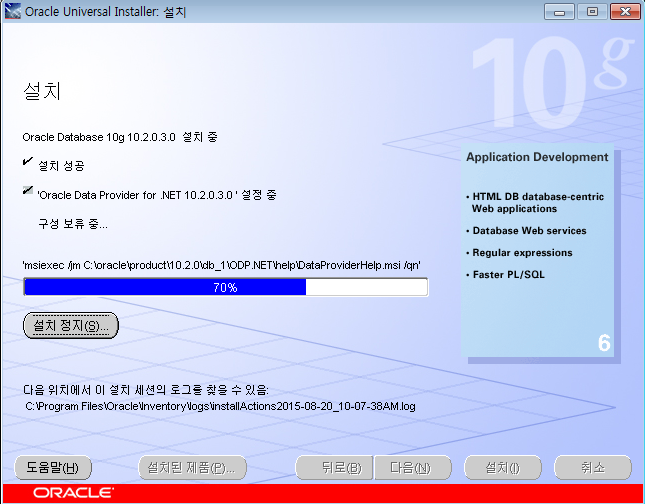Click the '설치 성공' status text
This screenshot has height=504, width=645.
pyautogui.click(x=61, y=166)
